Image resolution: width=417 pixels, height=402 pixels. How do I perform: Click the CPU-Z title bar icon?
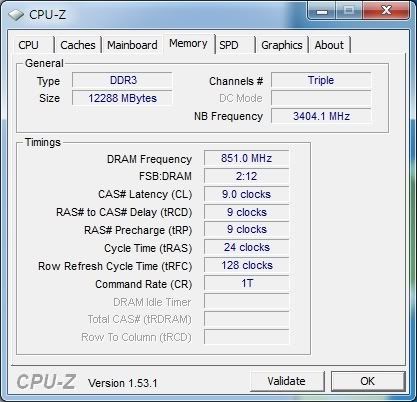point(16,15)
